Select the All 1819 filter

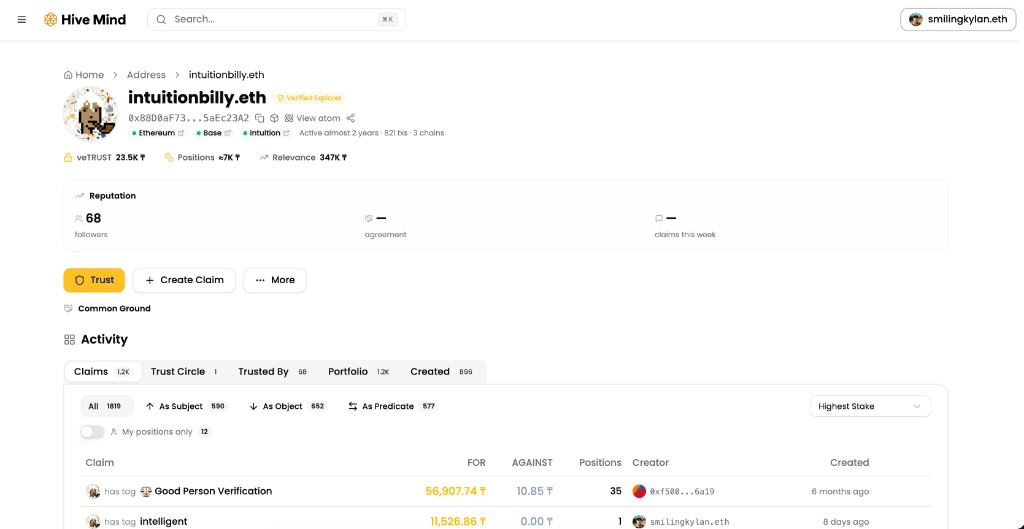106,406
